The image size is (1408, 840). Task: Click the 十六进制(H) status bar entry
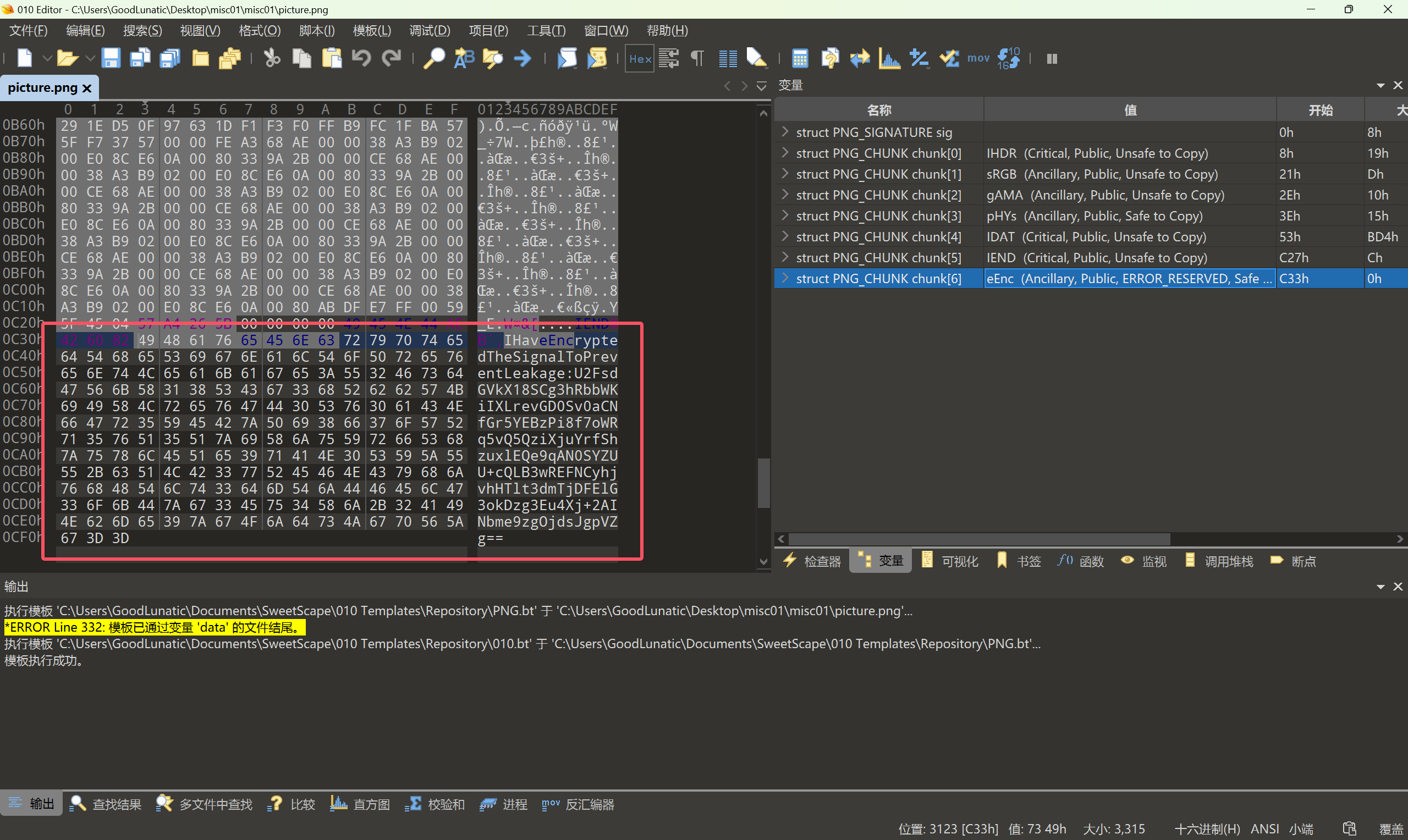1207,828
